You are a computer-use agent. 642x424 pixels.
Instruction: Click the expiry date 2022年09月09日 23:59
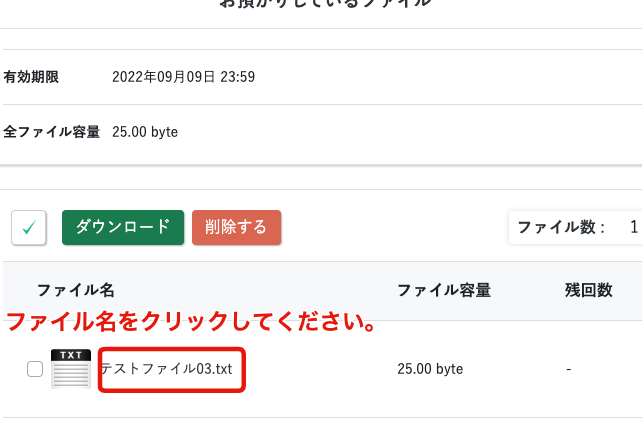tap(182, 77)
